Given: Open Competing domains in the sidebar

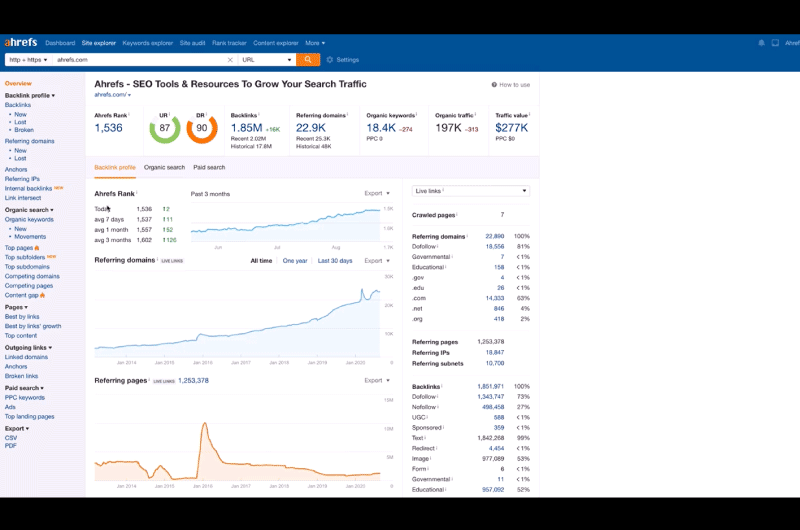Looking at the screenshot, I should [x=32, y=276].
